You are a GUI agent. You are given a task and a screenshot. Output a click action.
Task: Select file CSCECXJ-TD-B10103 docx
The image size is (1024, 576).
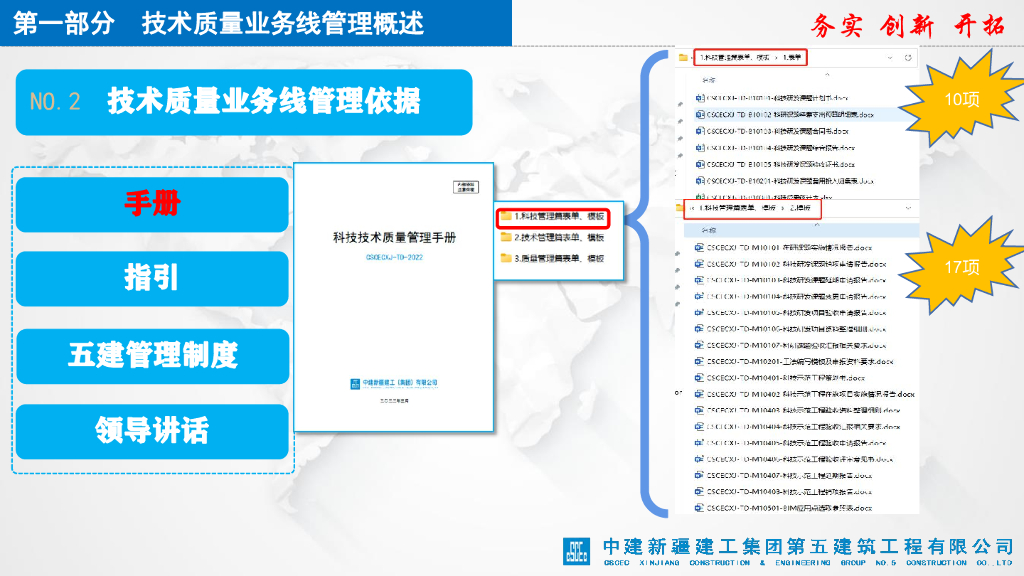tap(773, 131)
